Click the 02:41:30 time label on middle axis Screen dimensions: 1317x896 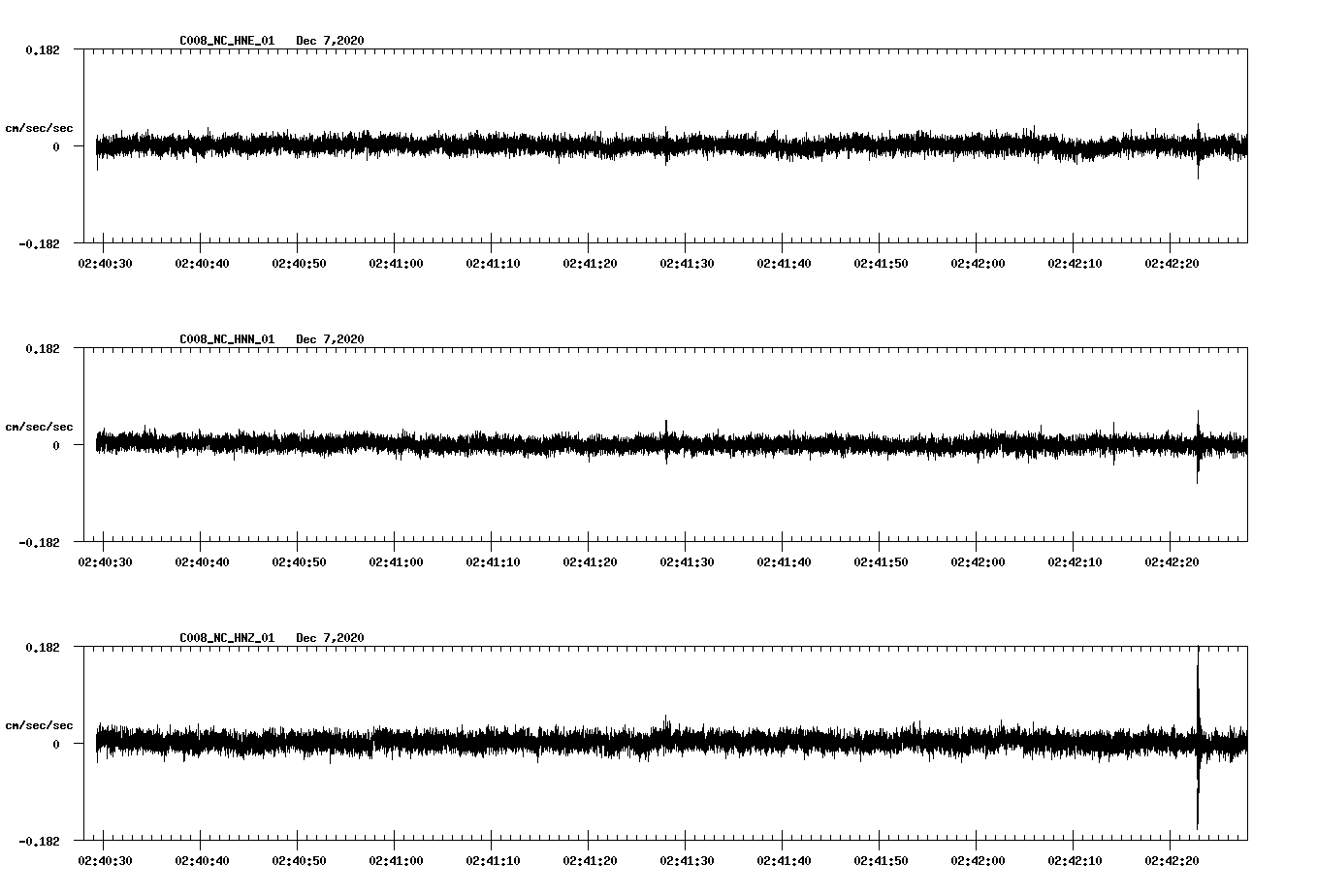[x=687, y=560]
